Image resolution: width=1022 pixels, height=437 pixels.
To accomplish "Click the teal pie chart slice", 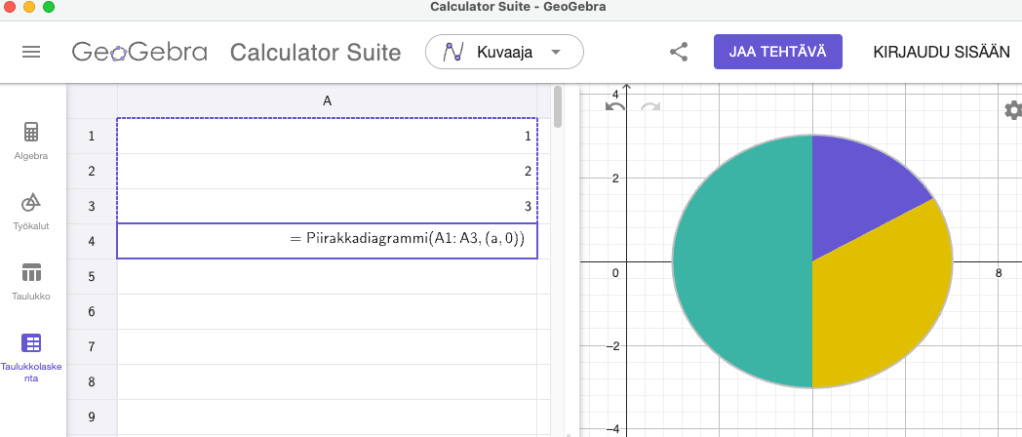I will pos(740,262).
